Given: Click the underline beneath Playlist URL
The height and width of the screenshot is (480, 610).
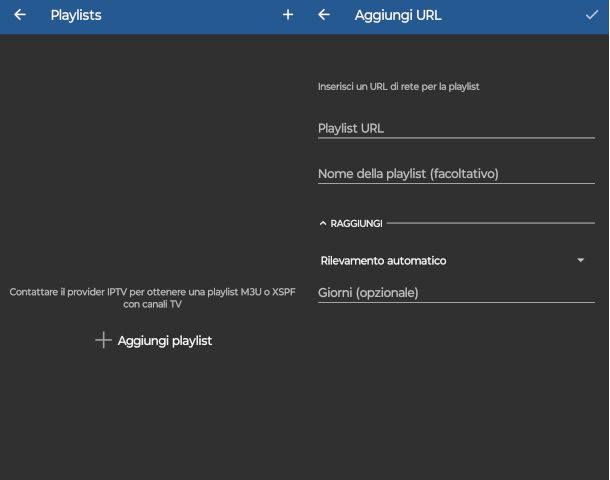Looking at the screenshot, I should coord(456,138).
